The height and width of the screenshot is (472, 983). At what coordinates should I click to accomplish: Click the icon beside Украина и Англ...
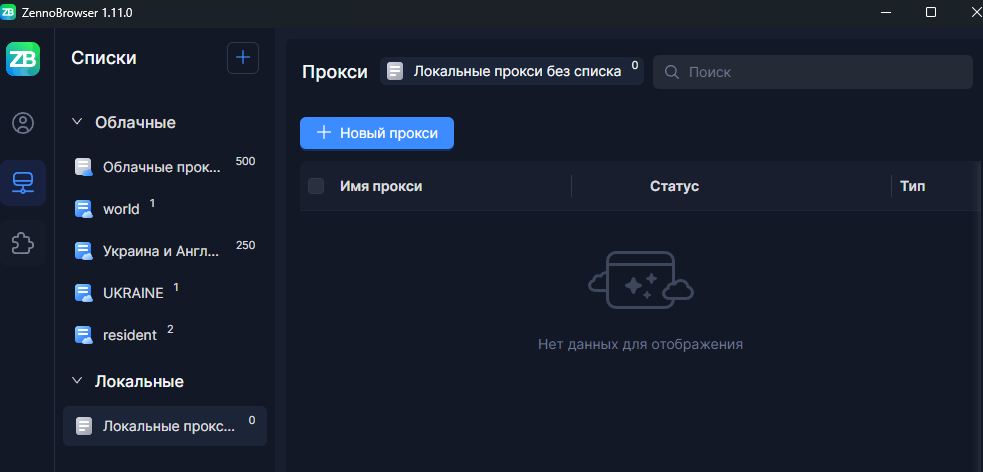tap(83, 251)
